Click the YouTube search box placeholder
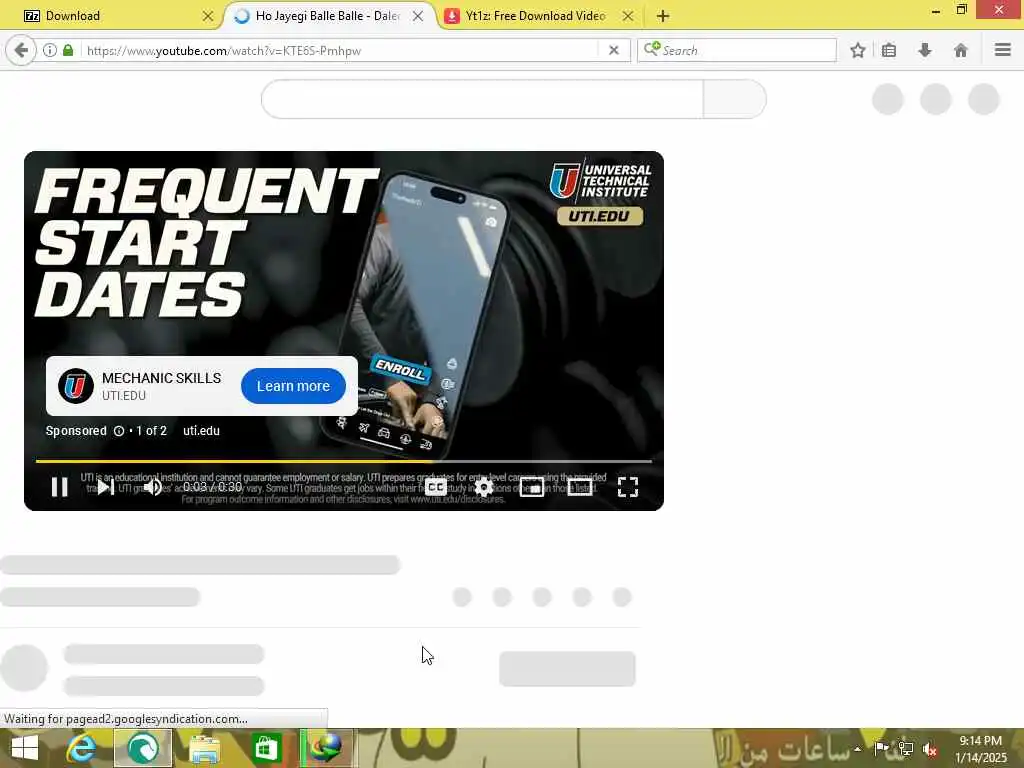 click(482, 99)
